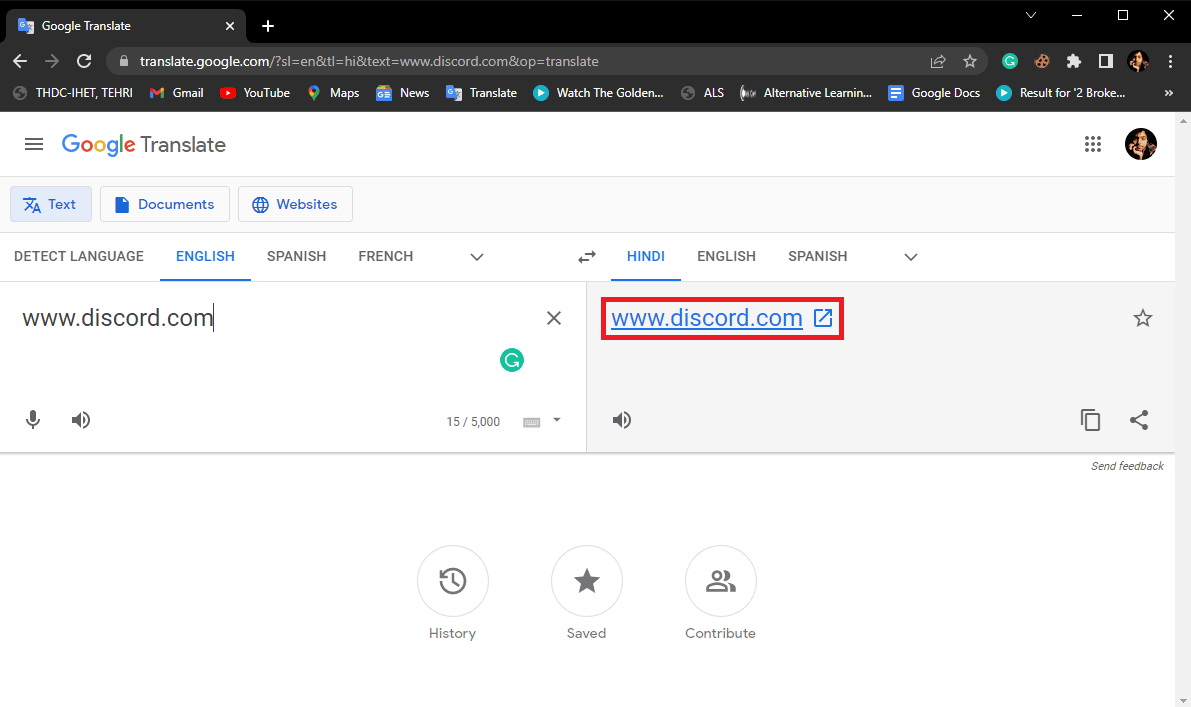Click the Grammarly icon in the text box
Viewport: 1191px width, 707px height.
click(512, 360)
